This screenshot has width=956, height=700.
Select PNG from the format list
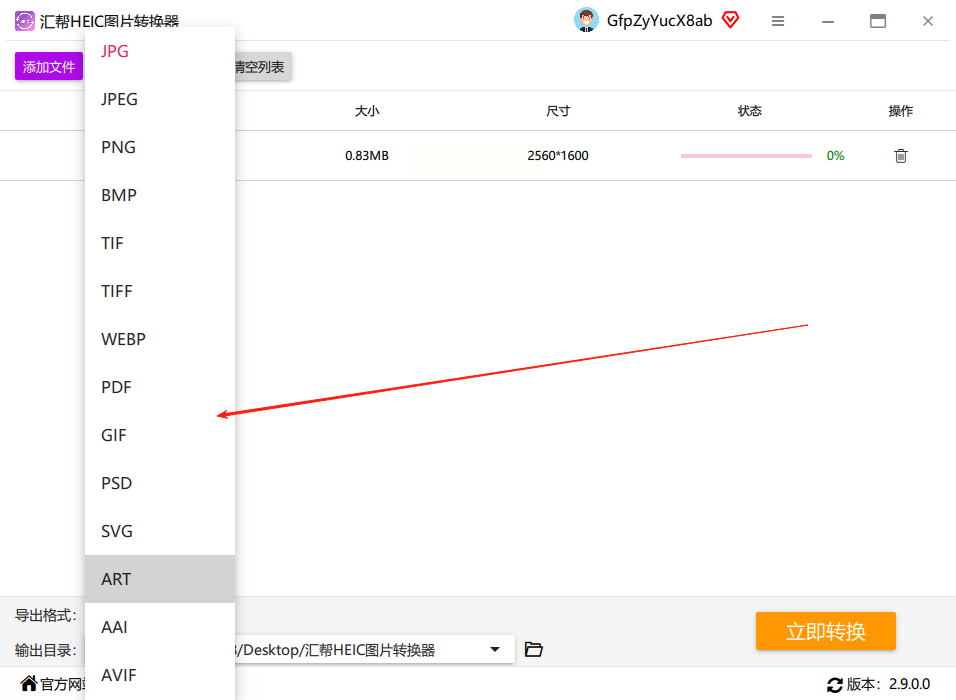click(x=160, y=147)
